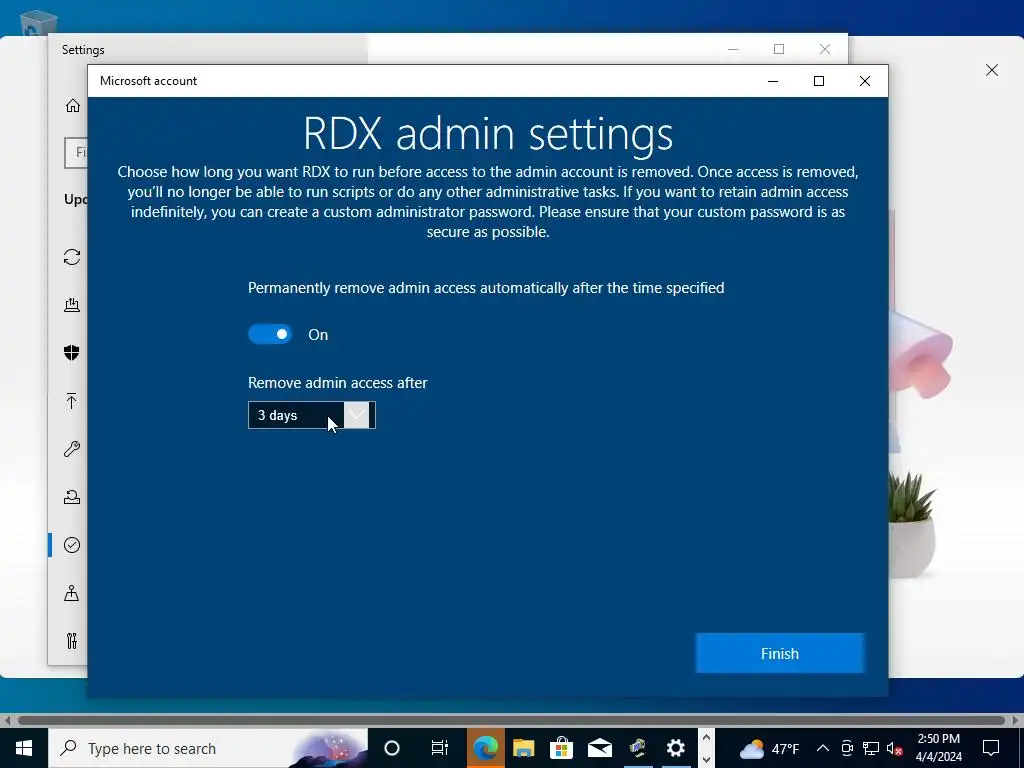Go to Settings Home icon
Viewport: 1024px width, 768px height.
[72, 106]
